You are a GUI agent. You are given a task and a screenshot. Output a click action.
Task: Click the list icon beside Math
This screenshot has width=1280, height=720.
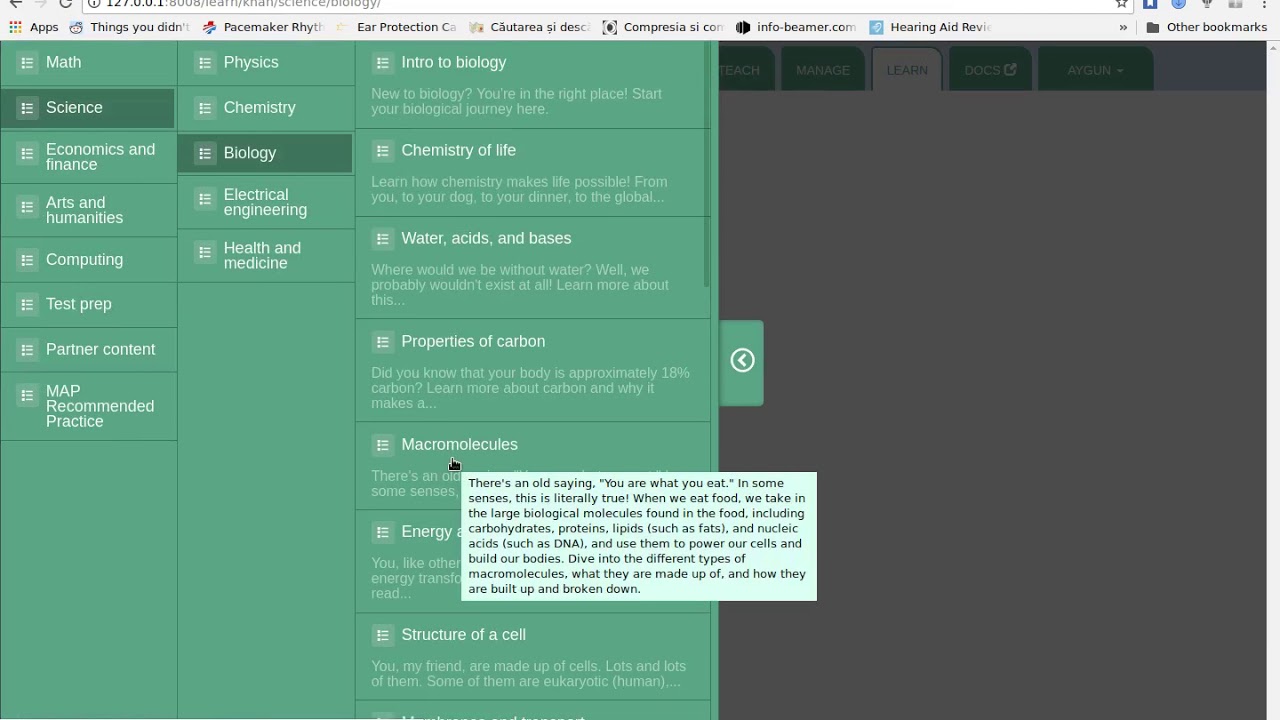(x=27, y=62)
